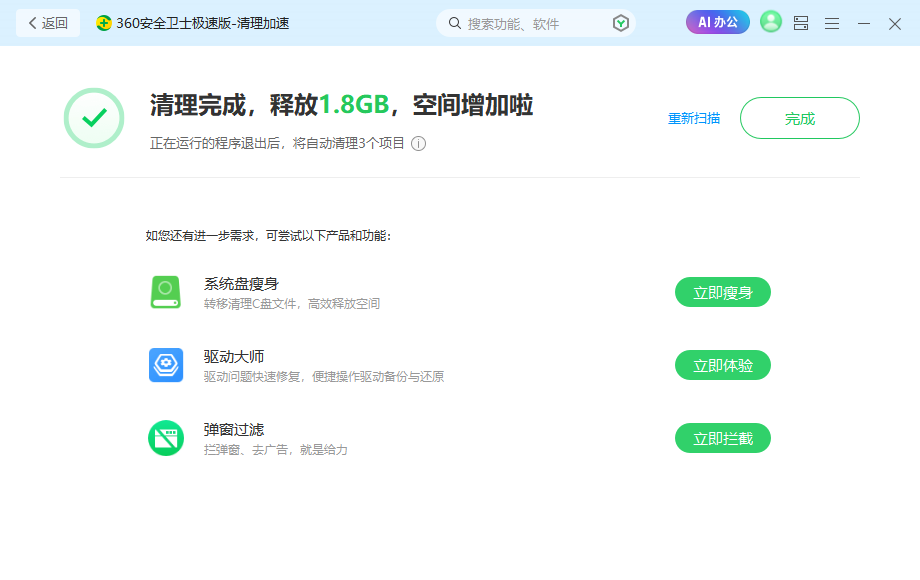Open the user avatar icon
This screenshot has width=920, height=580.
(770, 21)
